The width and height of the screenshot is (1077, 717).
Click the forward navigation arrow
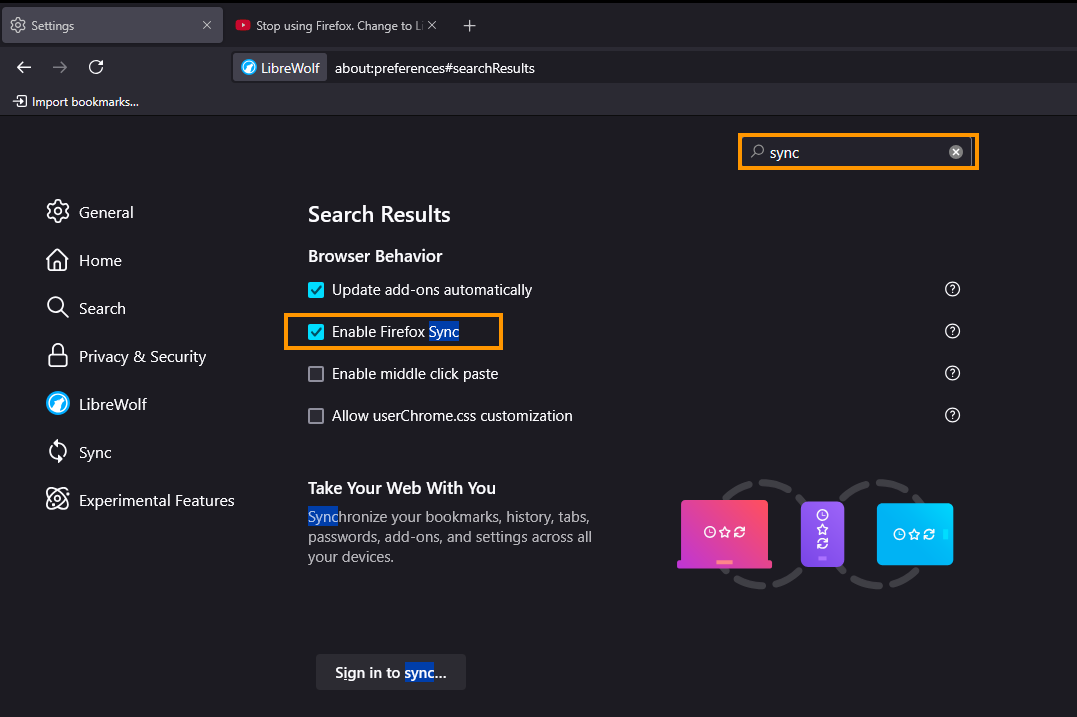[60, 67]
